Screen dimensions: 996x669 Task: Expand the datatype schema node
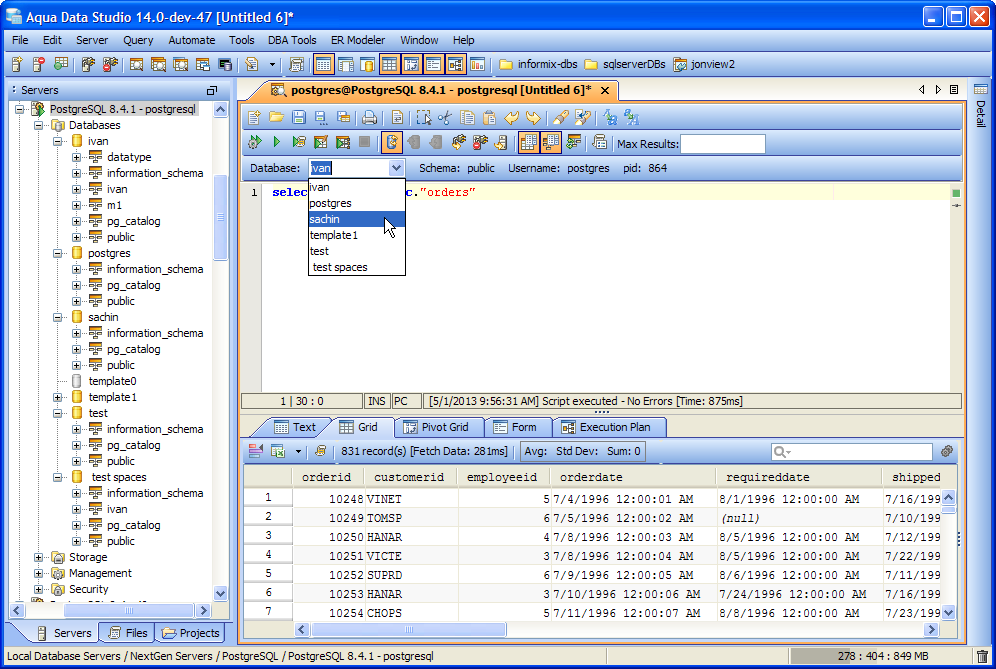pyautogui.click(x=76, y=157)
